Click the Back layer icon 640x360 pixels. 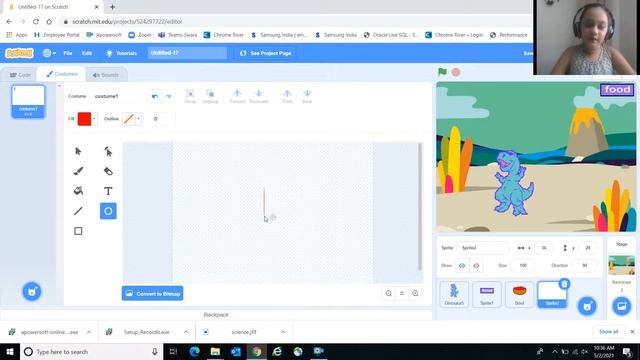click(307, 96)
